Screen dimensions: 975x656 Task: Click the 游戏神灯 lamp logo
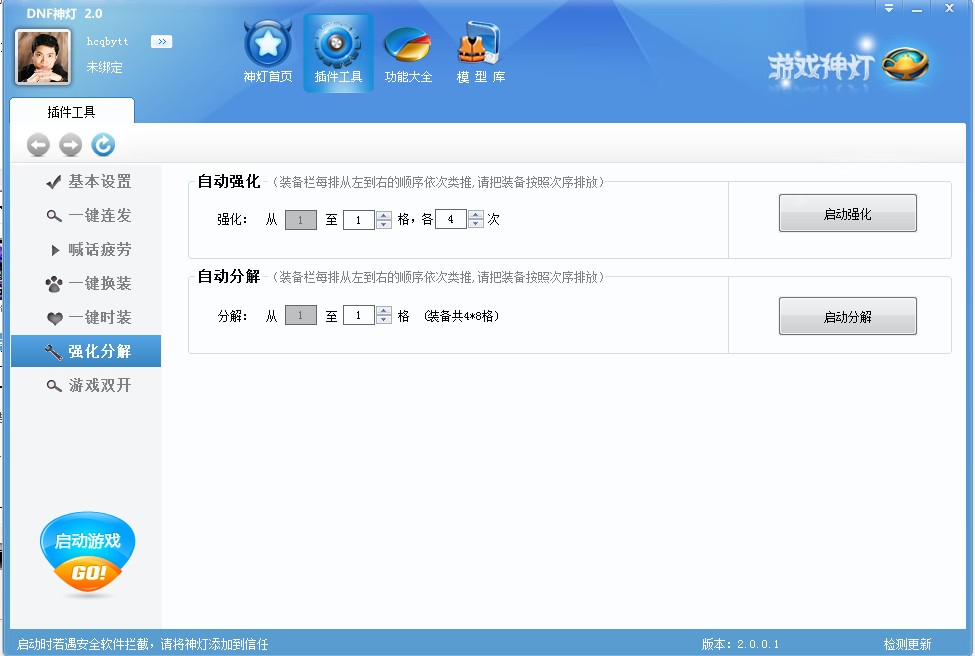click(x=848, y=65)
